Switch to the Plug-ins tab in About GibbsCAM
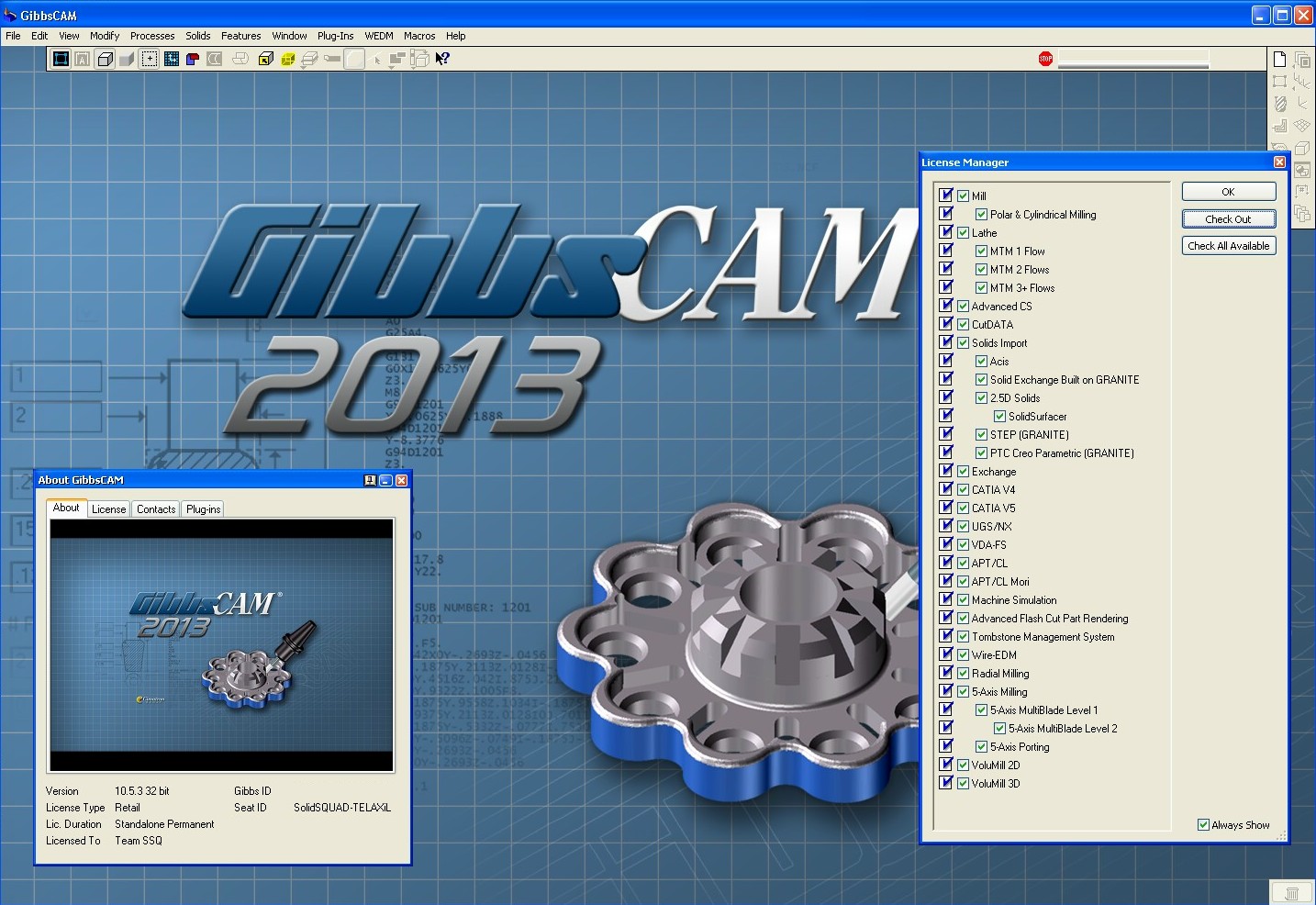This screenshot has height=905, width=1316. [x=203, y=509]
